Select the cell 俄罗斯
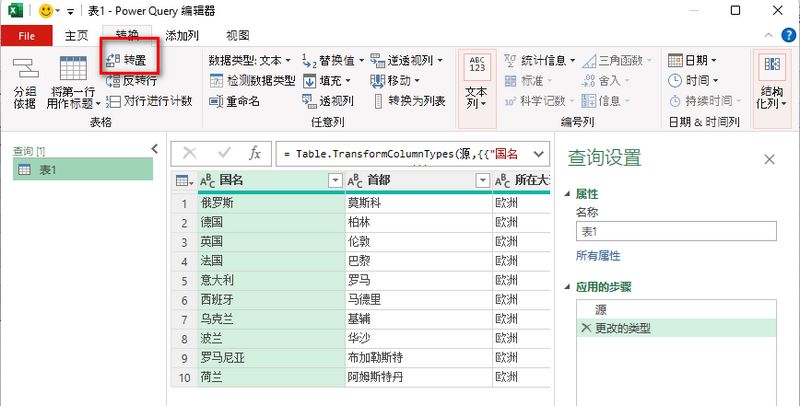This screenshot has height=406, width=800. click(271, 203)
